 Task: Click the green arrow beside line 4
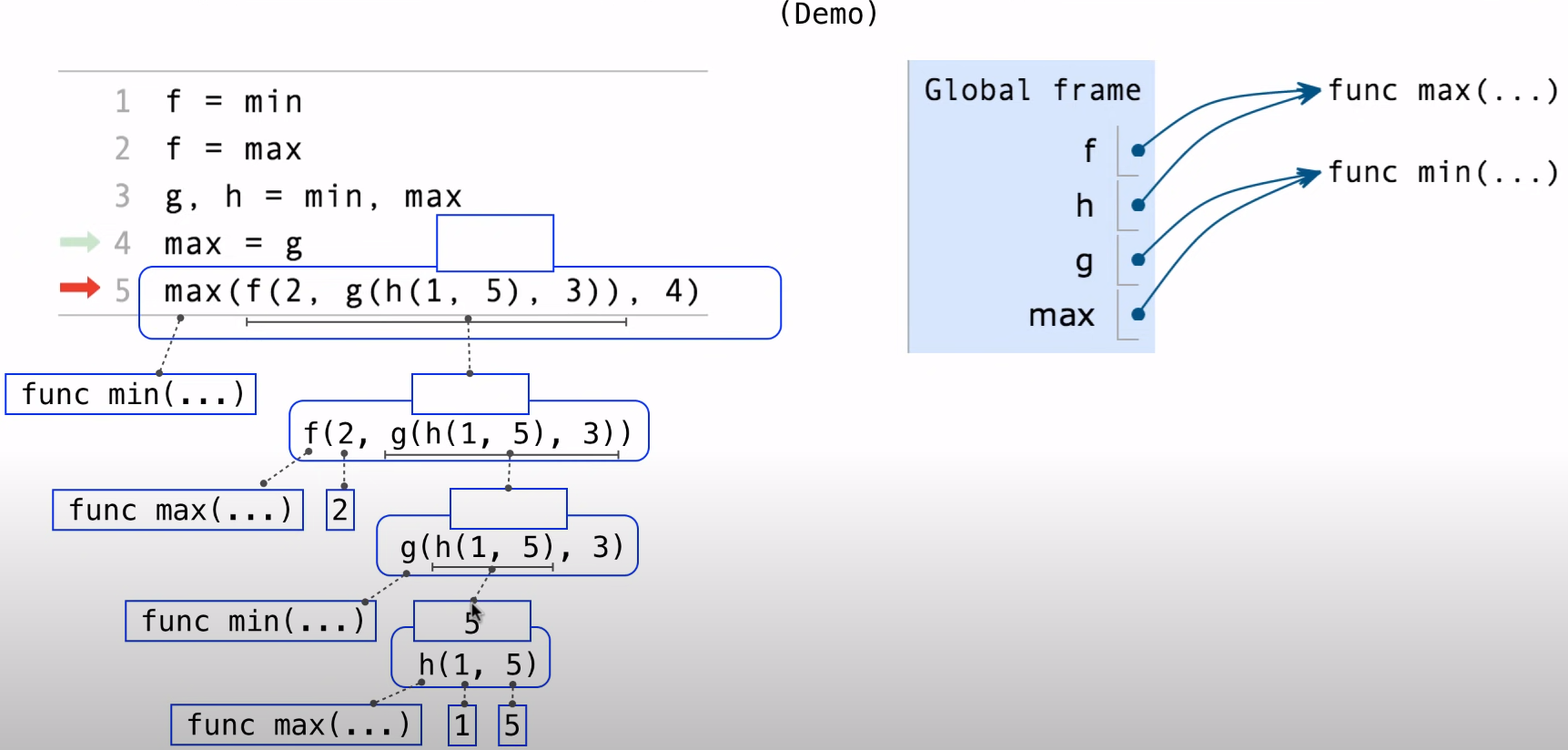(x=79, y=241)
